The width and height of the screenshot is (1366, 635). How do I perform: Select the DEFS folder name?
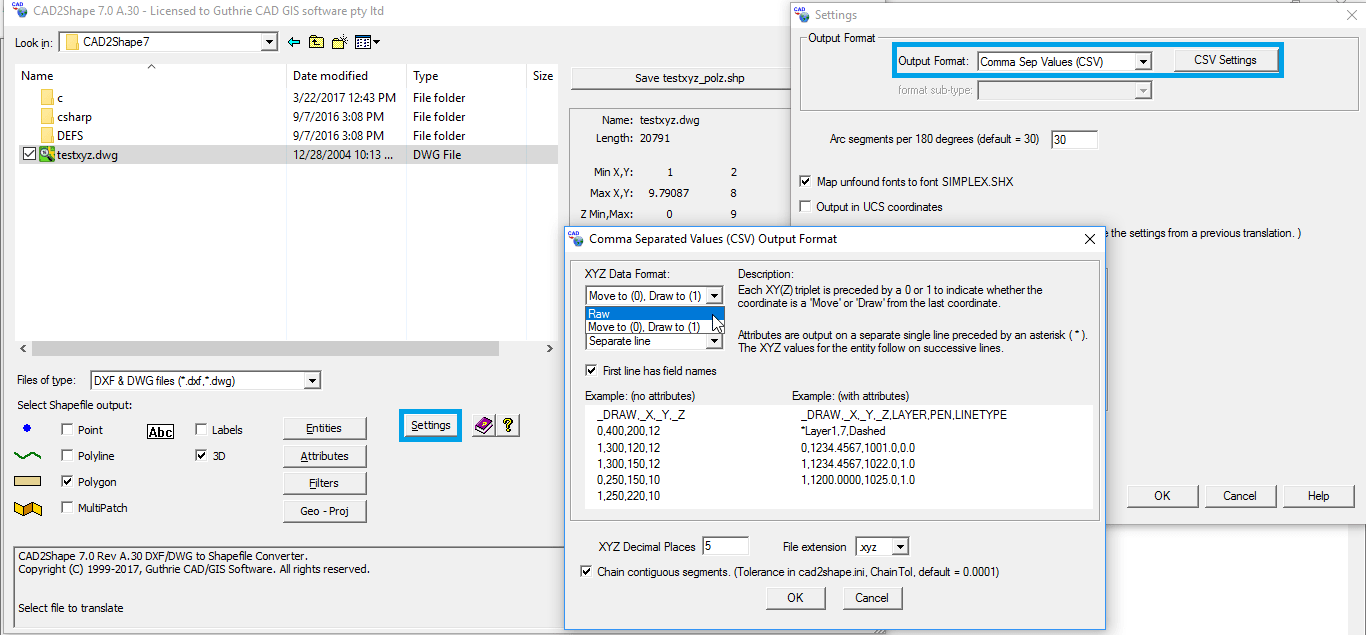70,136
